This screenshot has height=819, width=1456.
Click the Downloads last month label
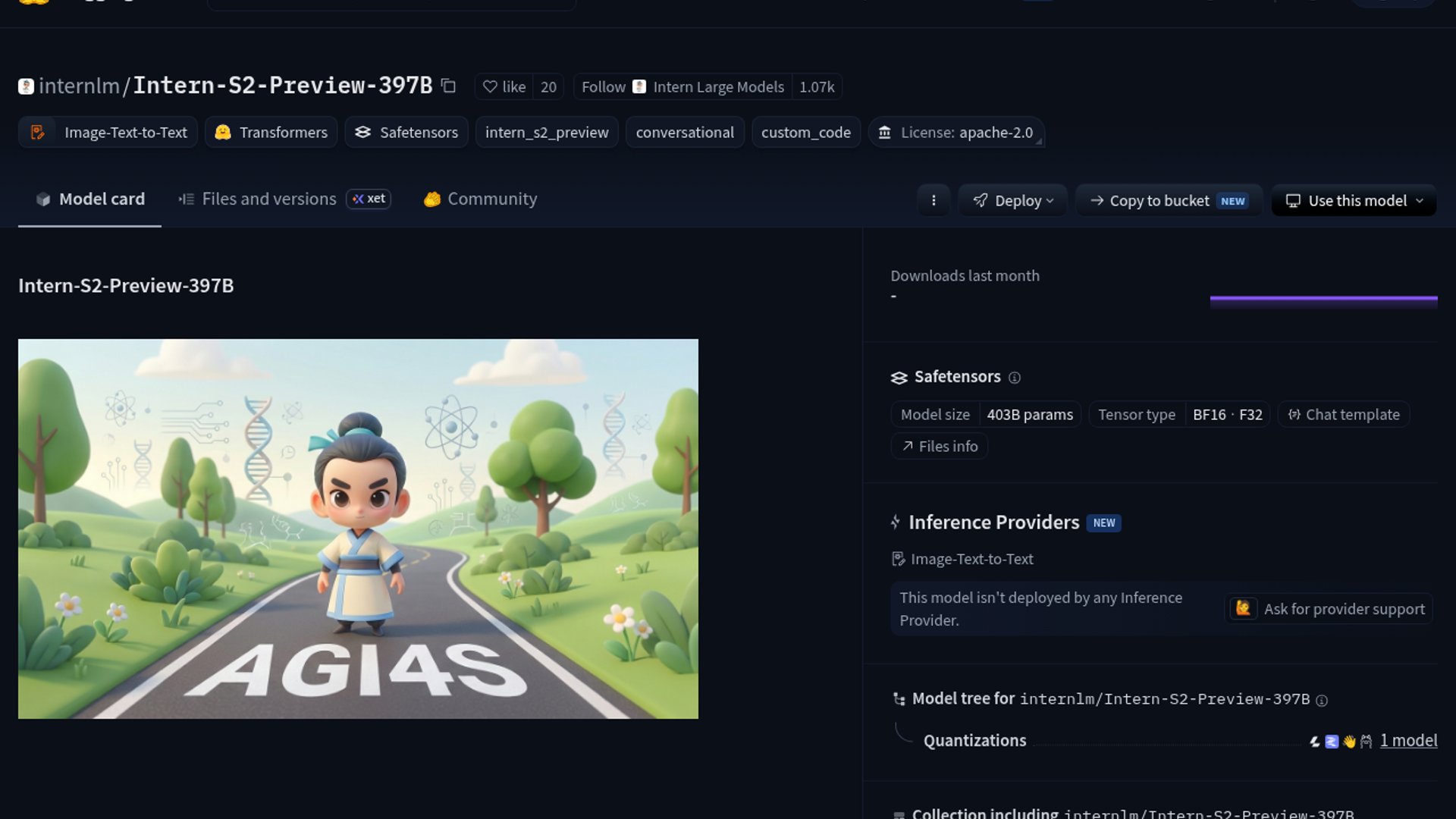tap(965, 275)
